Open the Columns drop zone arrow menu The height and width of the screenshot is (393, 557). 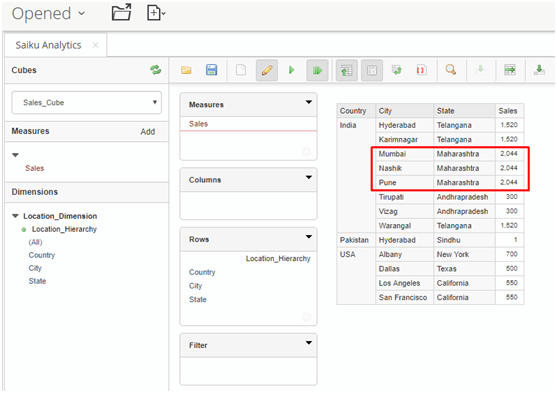click(x=309, y=177)
